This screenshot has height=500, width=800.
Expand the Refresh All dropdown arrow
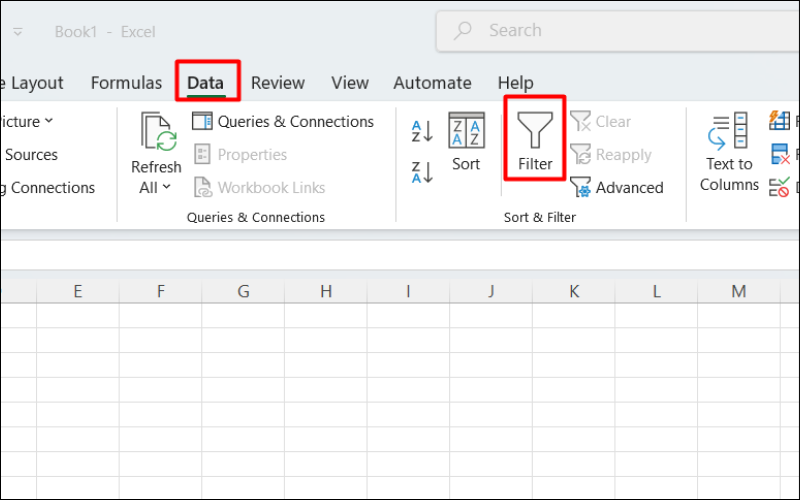click(x=166, y=187)
